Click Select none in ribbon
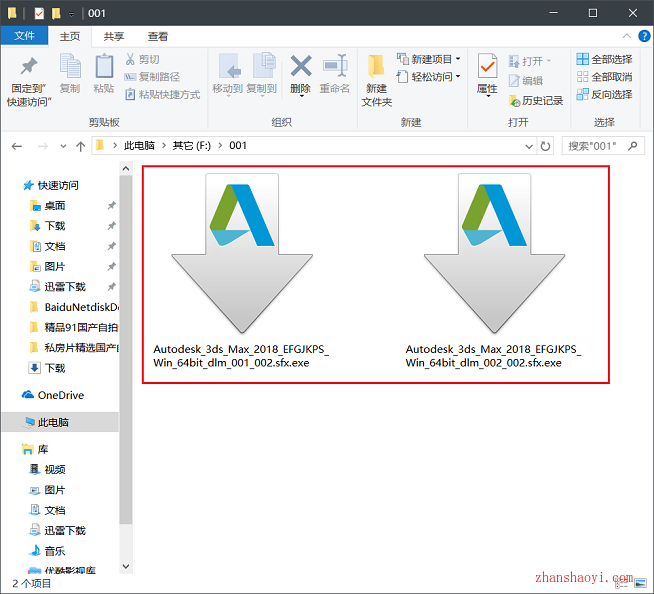Image resolution: width=654 pixels, height=594 pixels. 604,77
